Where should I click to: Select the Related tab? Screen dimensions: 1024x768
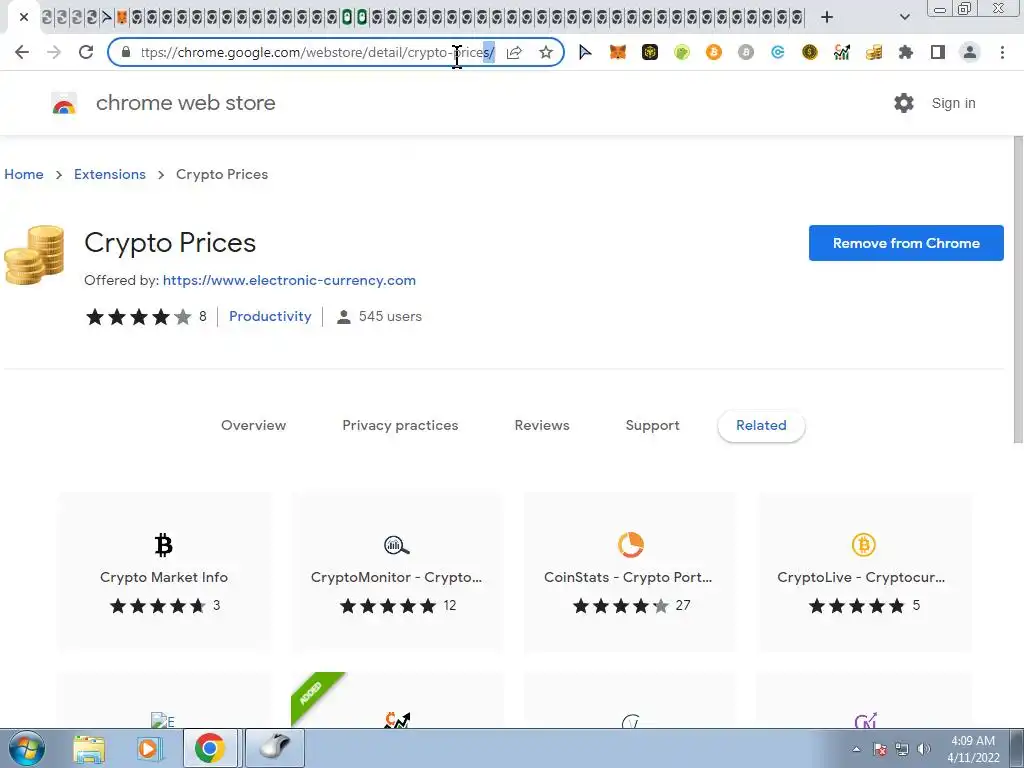point(761,426)
